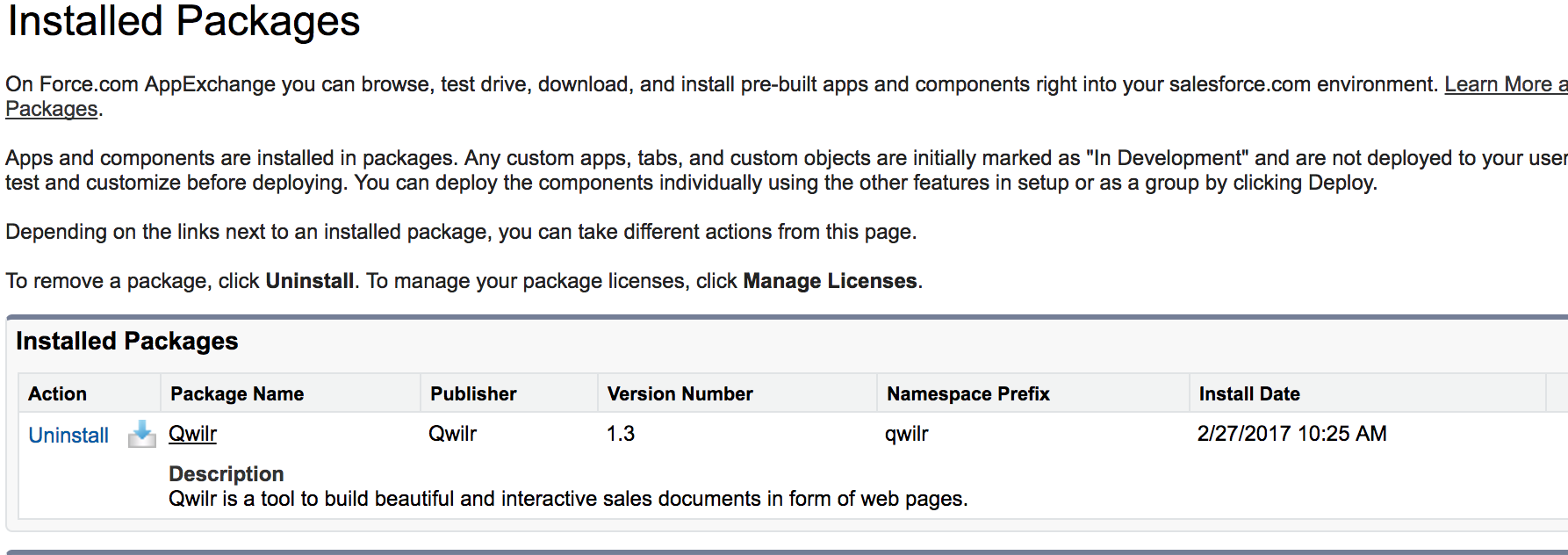Select the version number 1.3 cell
Screen dimensions: 1568x555
(621, 434)
